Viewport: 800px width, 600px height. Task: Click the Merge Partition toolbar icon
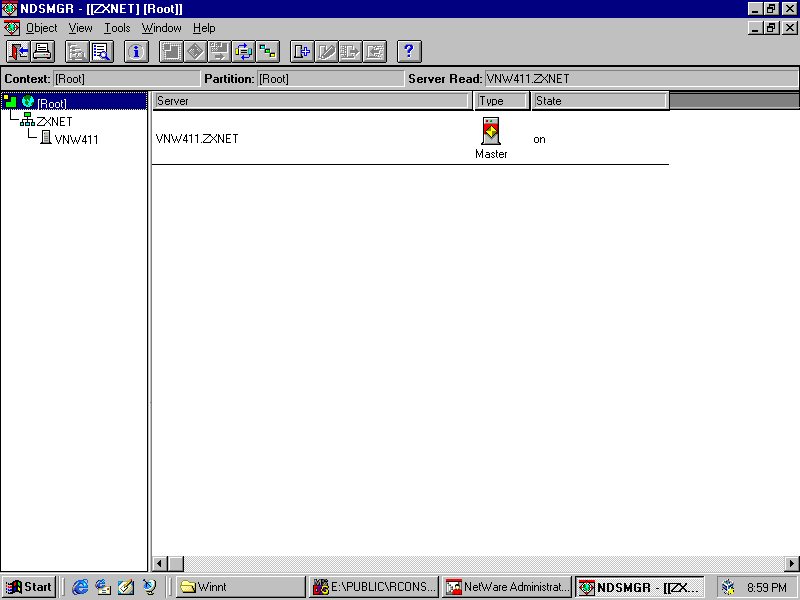coord(195,52)
